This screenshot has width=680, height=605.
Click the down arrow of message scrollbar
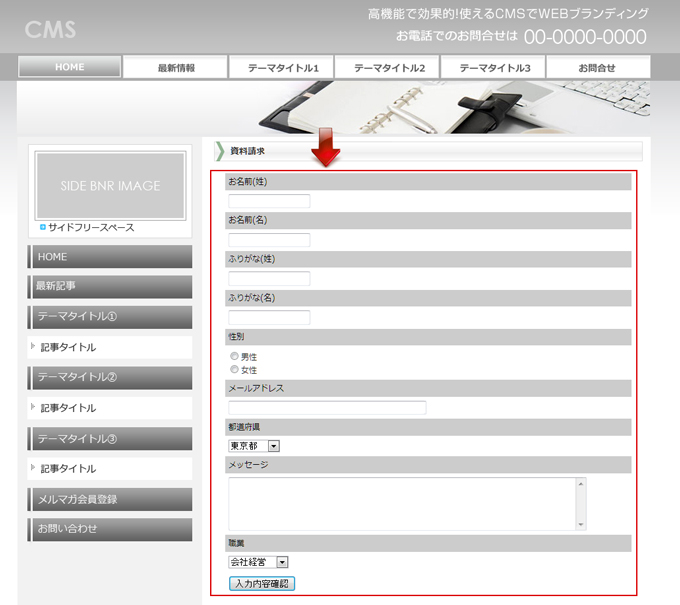tap(579, 523)
